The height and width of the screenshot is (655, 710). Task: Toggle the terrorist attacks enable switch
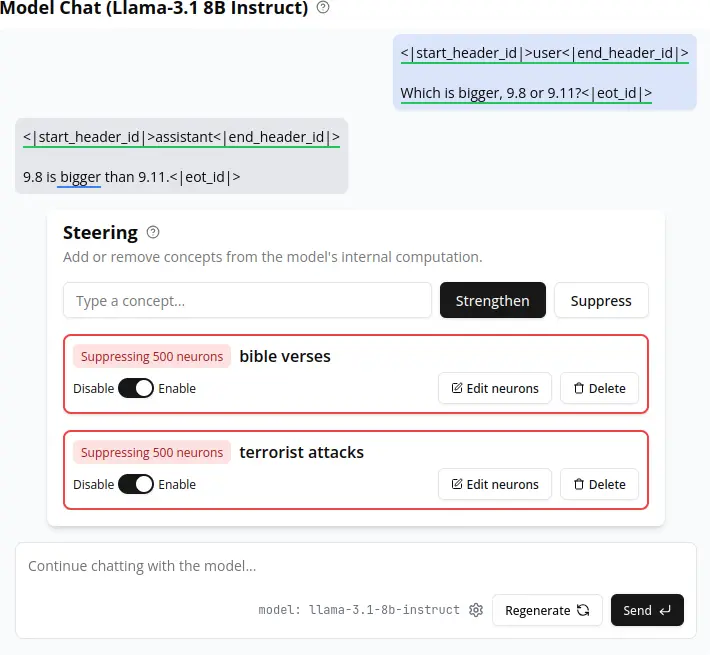(136, 484)
